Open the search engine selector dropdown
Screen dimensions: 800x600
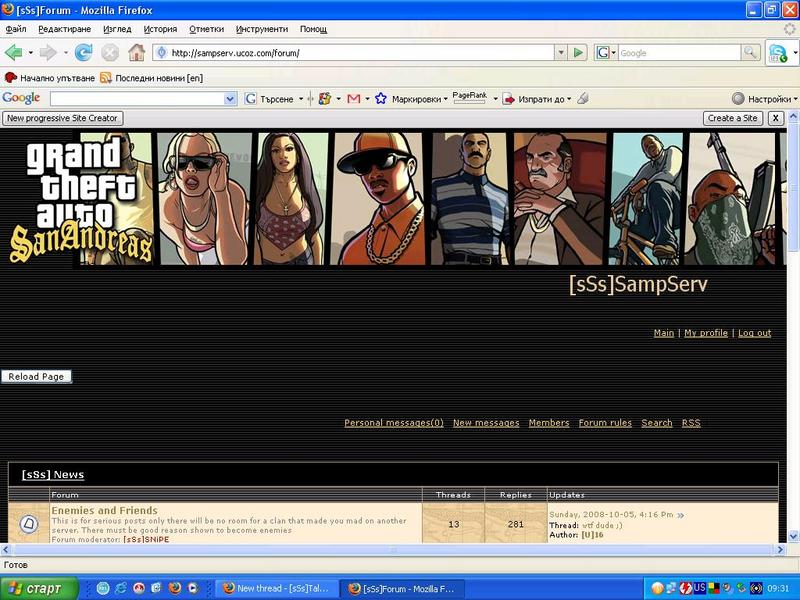613,53
